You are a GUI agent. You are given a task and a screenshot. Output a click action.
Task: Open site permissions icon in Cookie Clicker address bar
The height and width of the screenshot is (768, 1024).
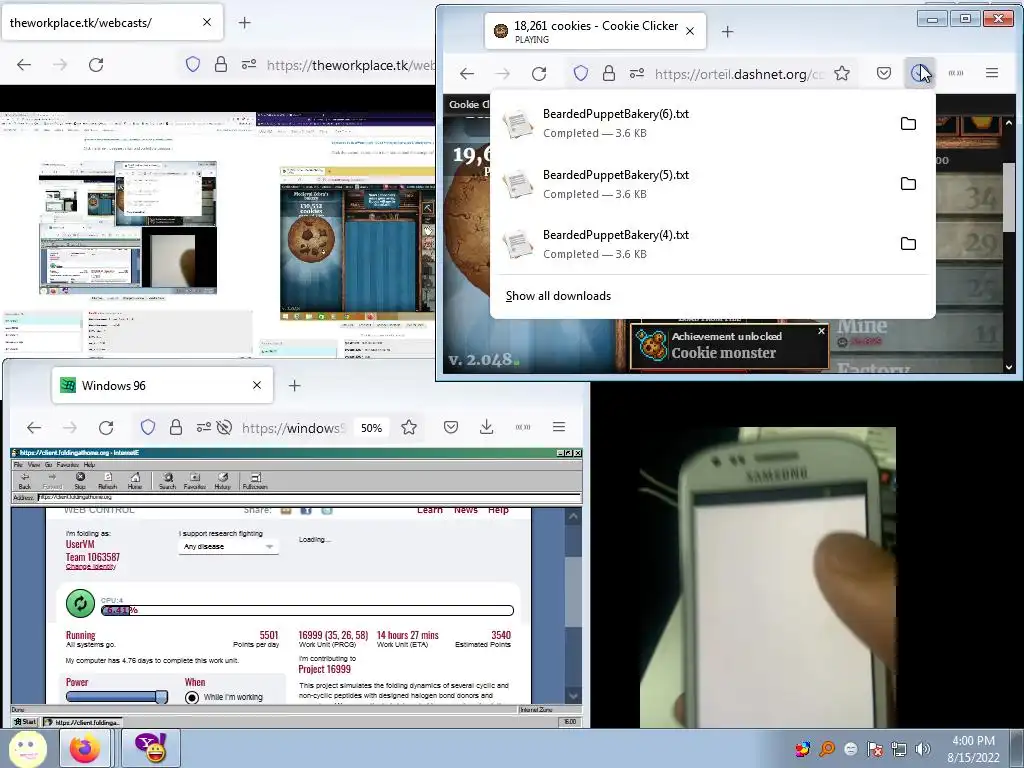click(637, 74)
